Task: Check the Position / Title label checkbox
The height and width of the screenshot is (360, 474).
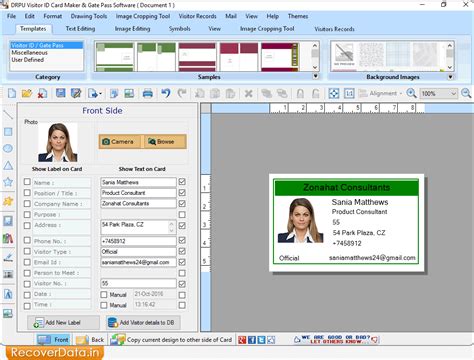Action: 27,193
